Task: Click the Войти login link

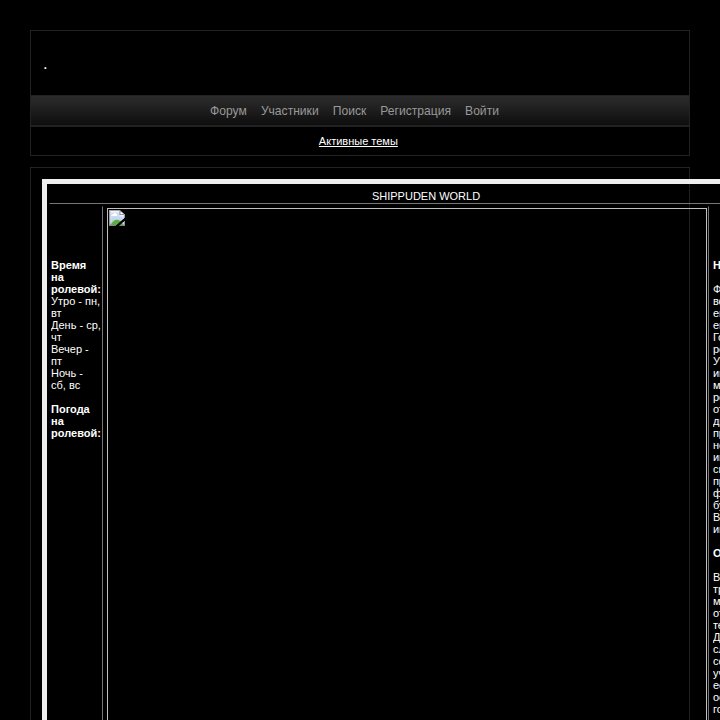Action: pyautogui.click(x=482, y=111)
